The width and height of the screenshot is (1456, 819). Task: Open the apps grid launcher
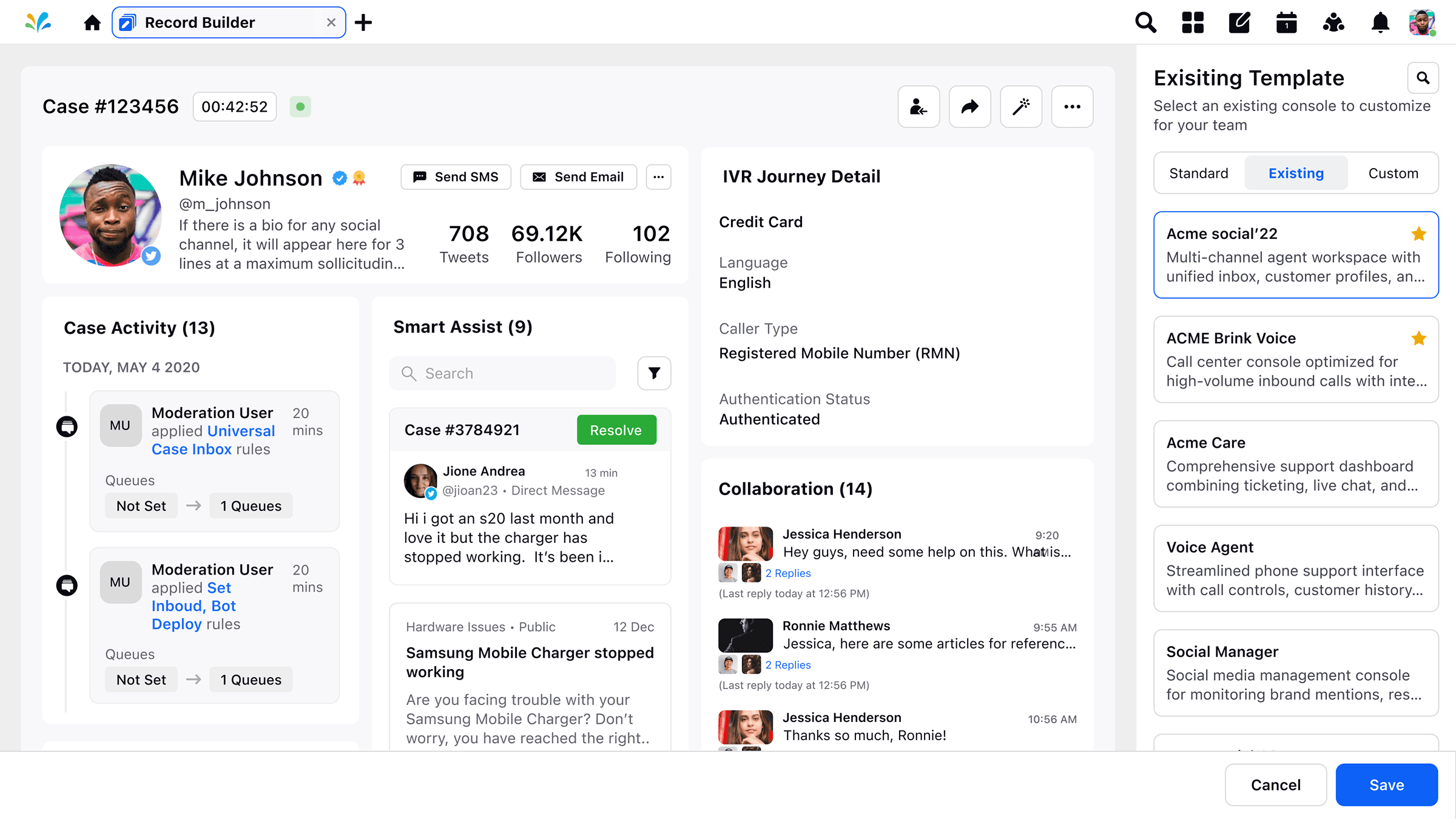pos(1193,22)
